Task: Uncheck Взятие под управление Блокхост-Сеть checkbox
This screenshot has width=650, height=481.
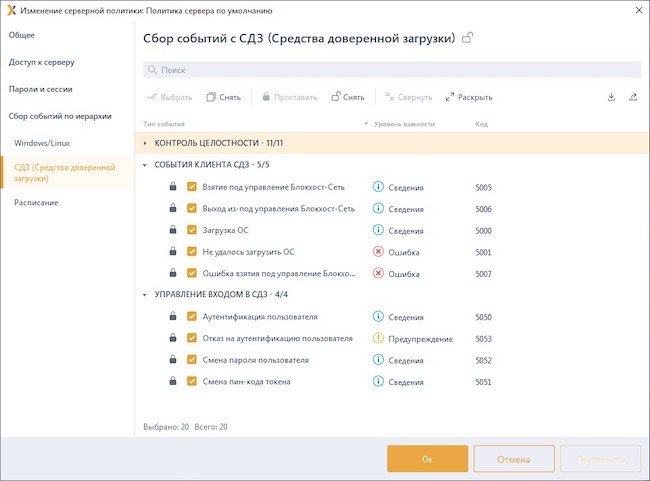Action: [192, 187]
